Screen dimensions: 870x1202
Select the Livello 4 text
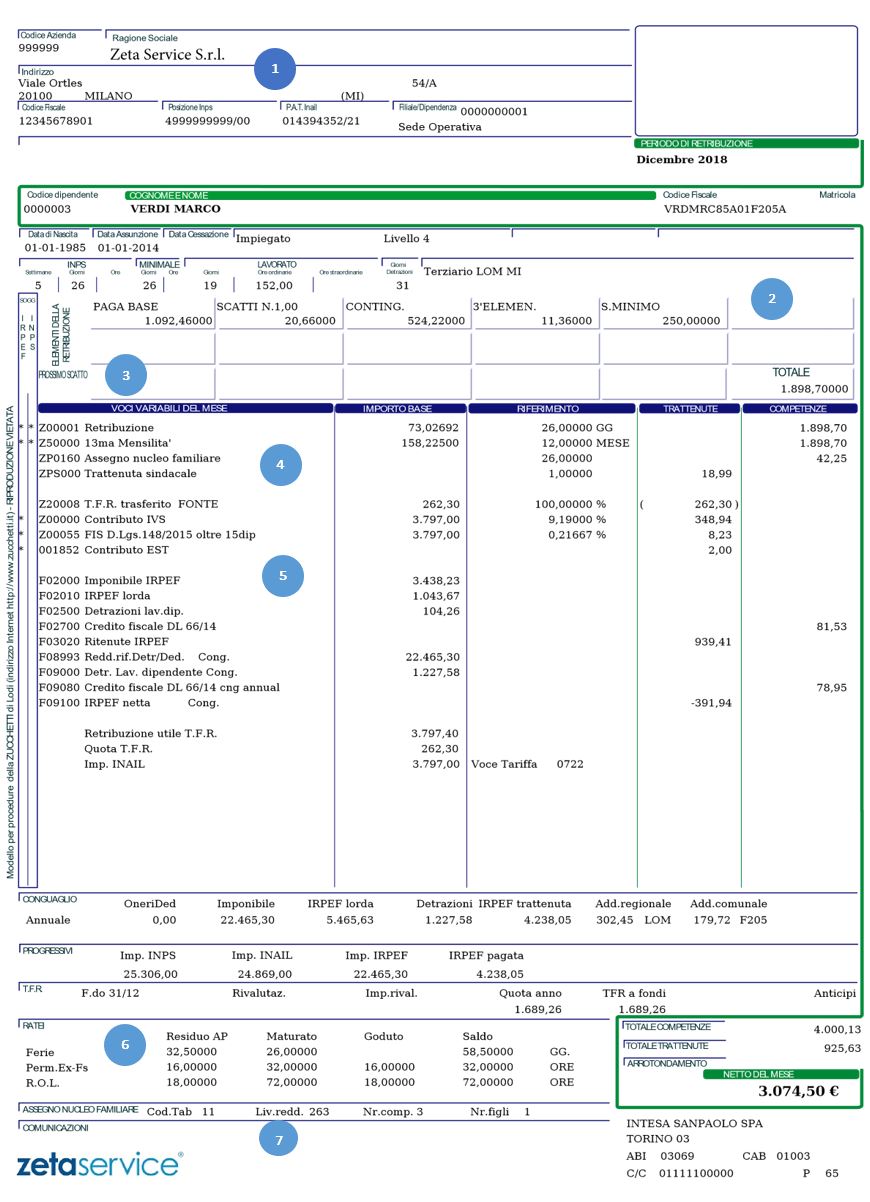407,239
